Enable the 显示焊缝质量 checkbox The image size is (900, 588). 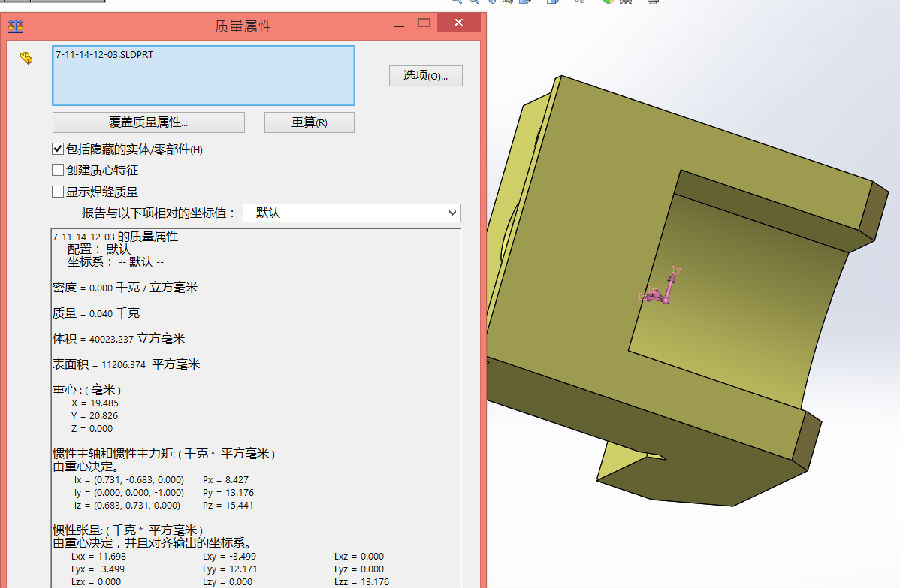57,192
